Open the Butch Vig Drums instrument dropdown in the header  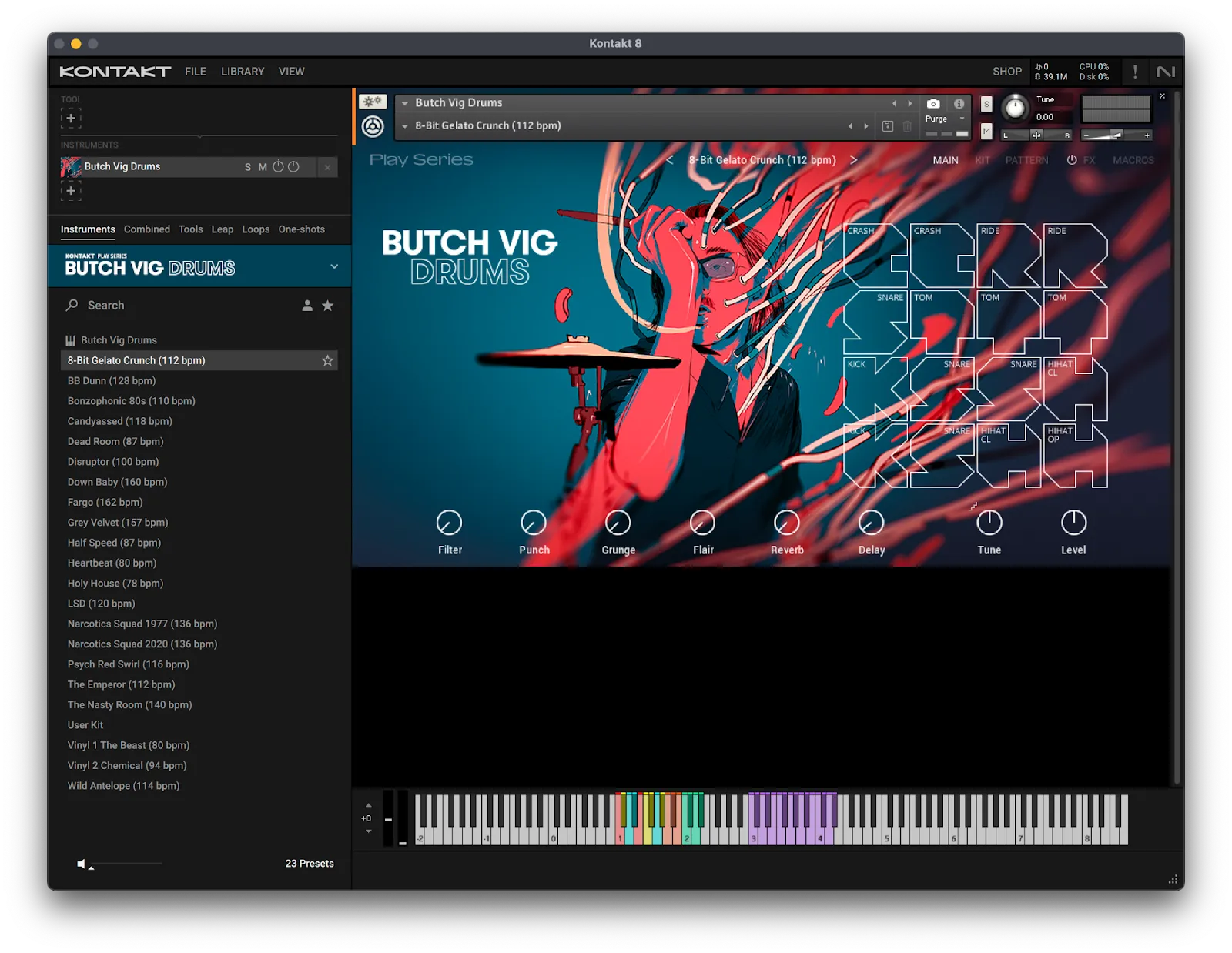tap(405, 103)
